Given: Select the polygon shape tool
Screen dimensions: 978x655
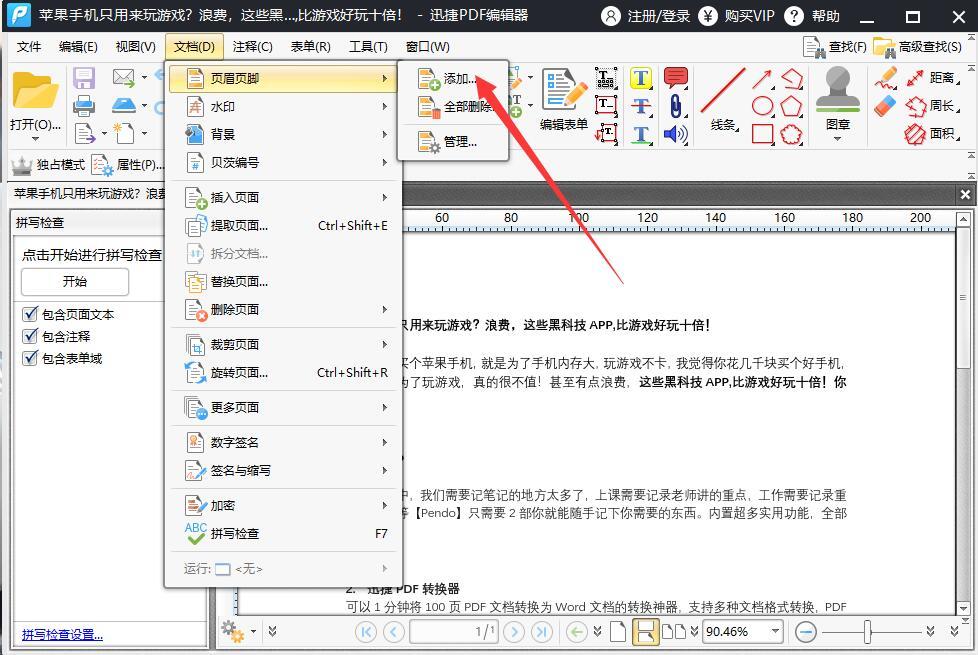Looking at the screenshot, I should [x=792, y=105].
